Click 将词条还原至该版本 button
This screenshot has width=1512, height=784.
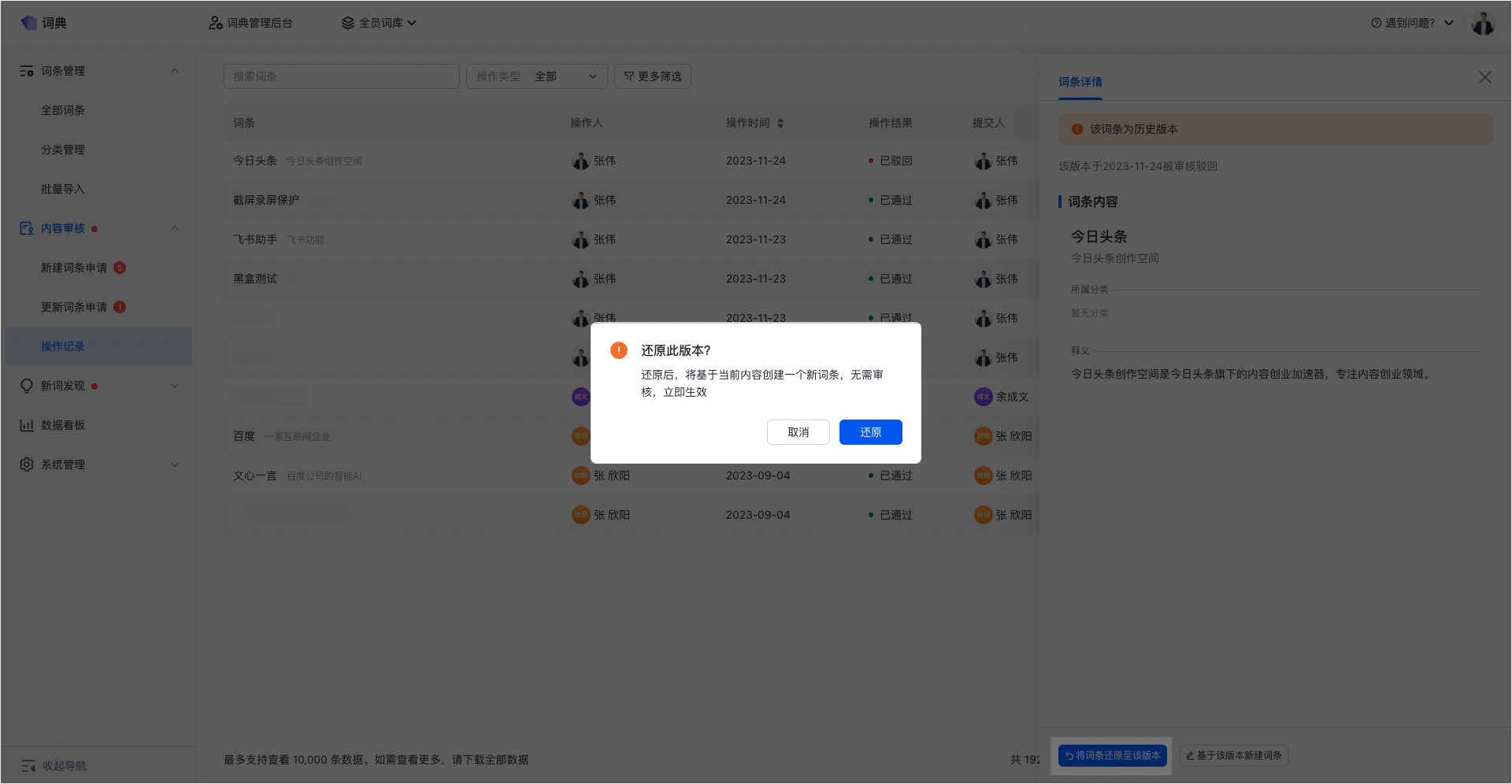[1113, 756]
